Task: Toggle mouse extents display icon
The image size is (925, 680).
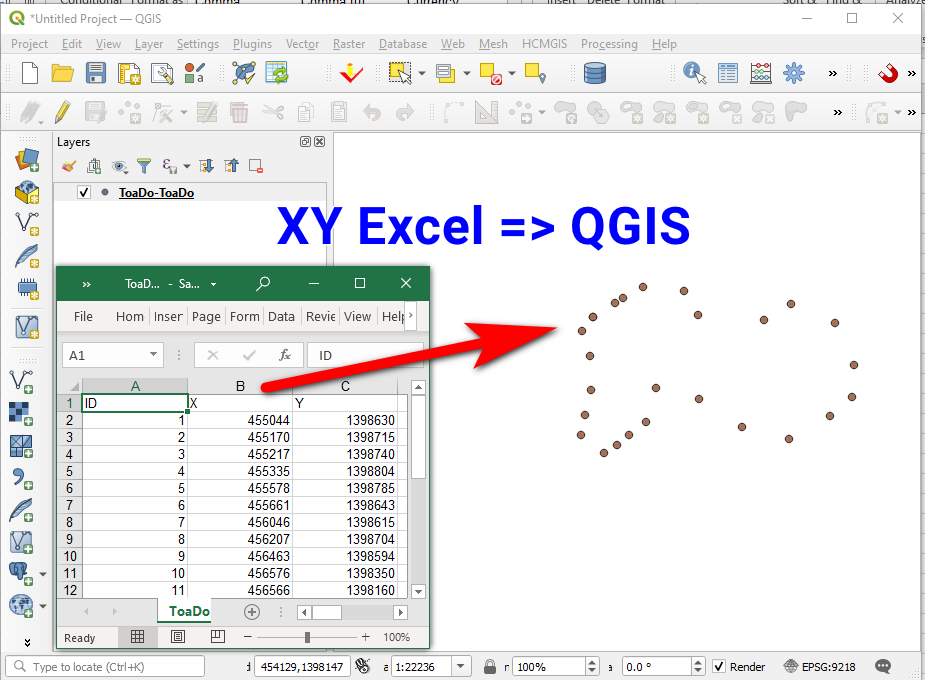Action: tap(363, 666)
